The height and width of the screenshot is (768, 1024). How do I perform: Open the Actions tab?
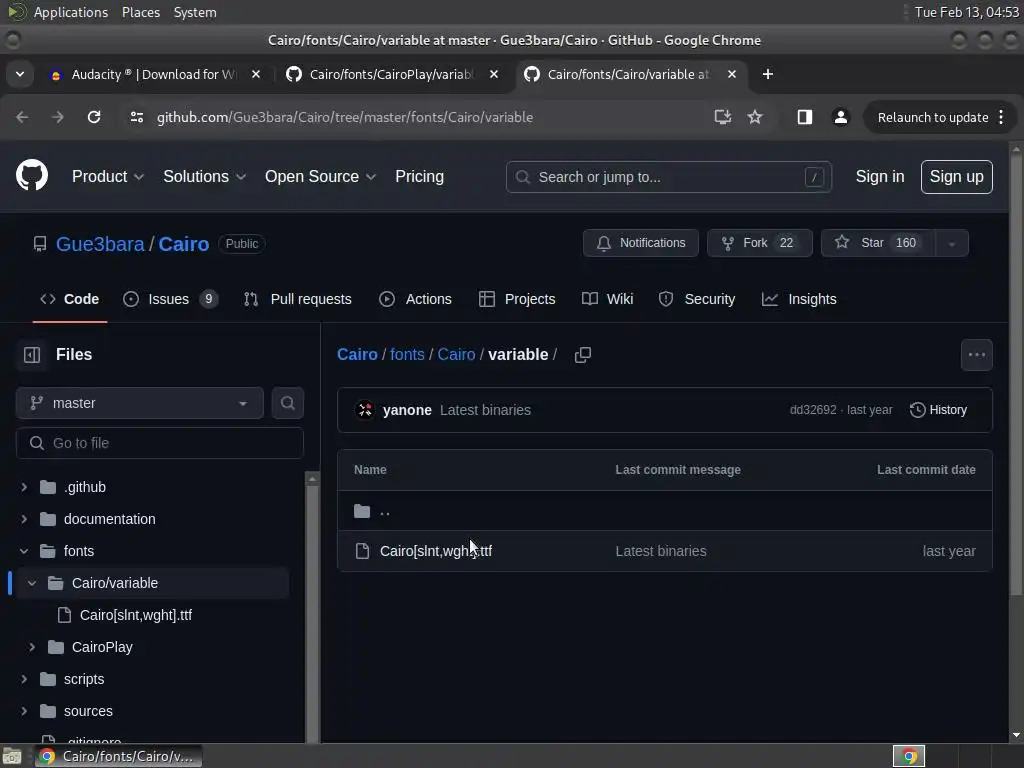pos(415,299)
